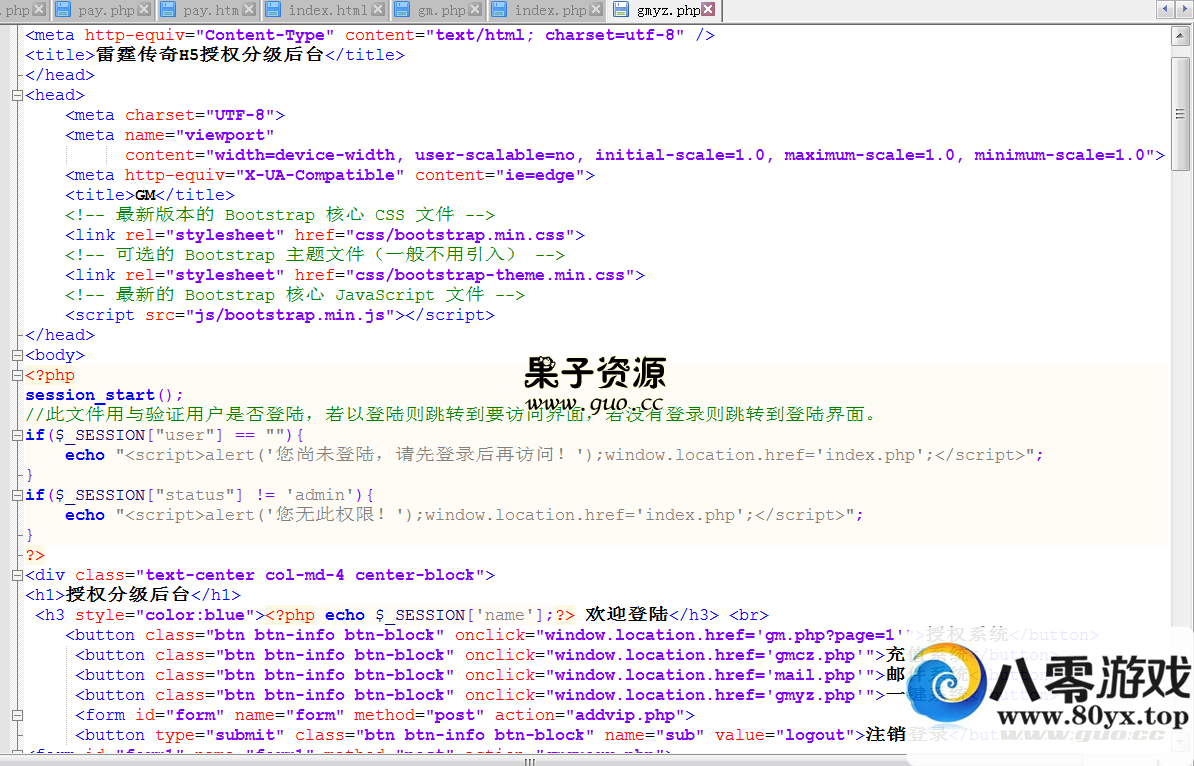Collapse the second <head> block fold marker
The image size is (1194, 766).
[x=17, y=95]
